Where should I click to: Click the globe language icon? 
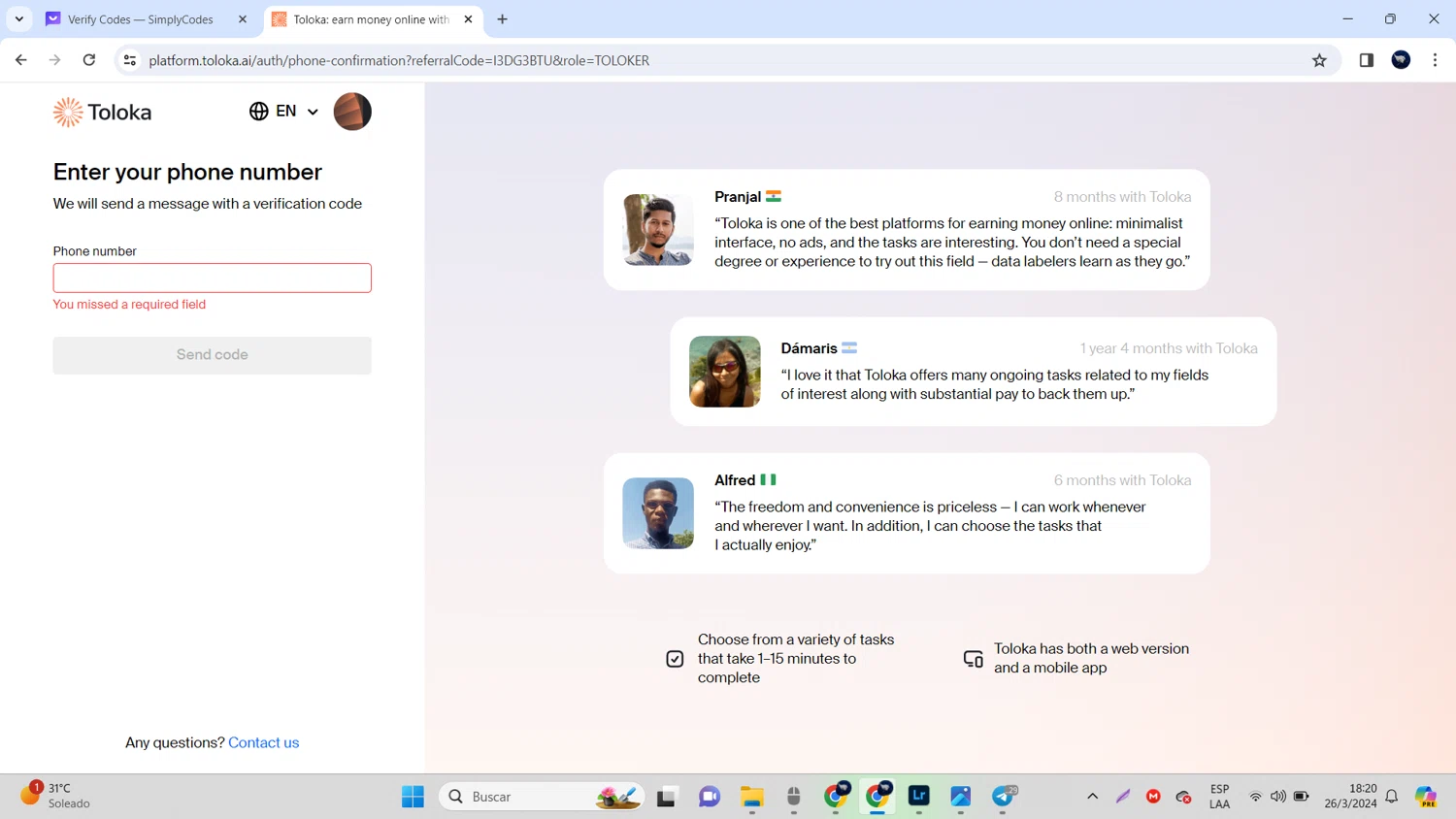(259, 112)
